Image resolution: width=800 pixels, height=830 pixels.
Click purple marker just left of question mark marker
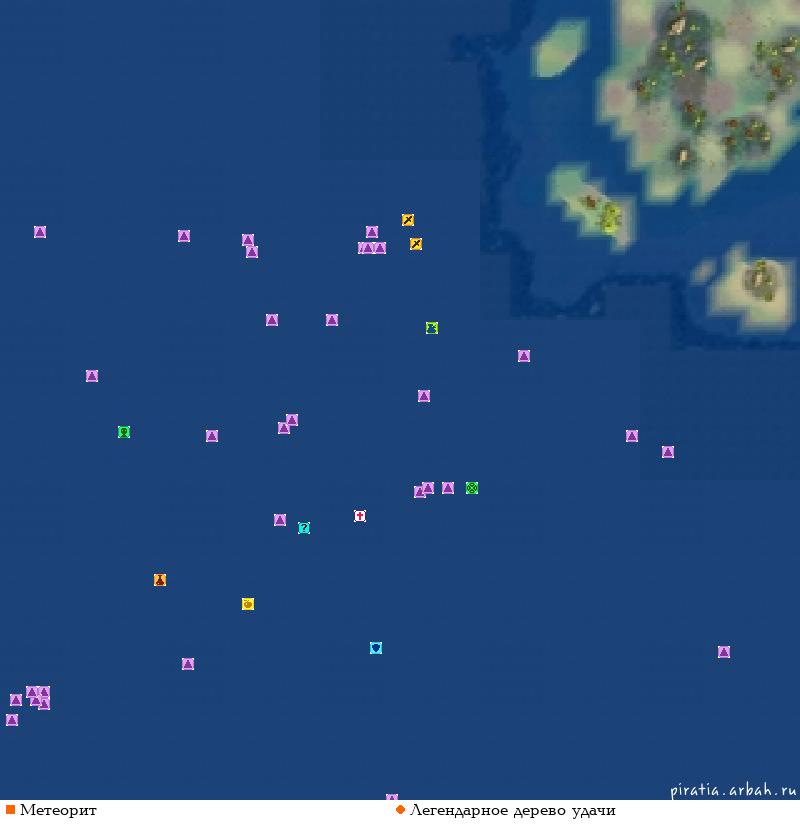280,520
